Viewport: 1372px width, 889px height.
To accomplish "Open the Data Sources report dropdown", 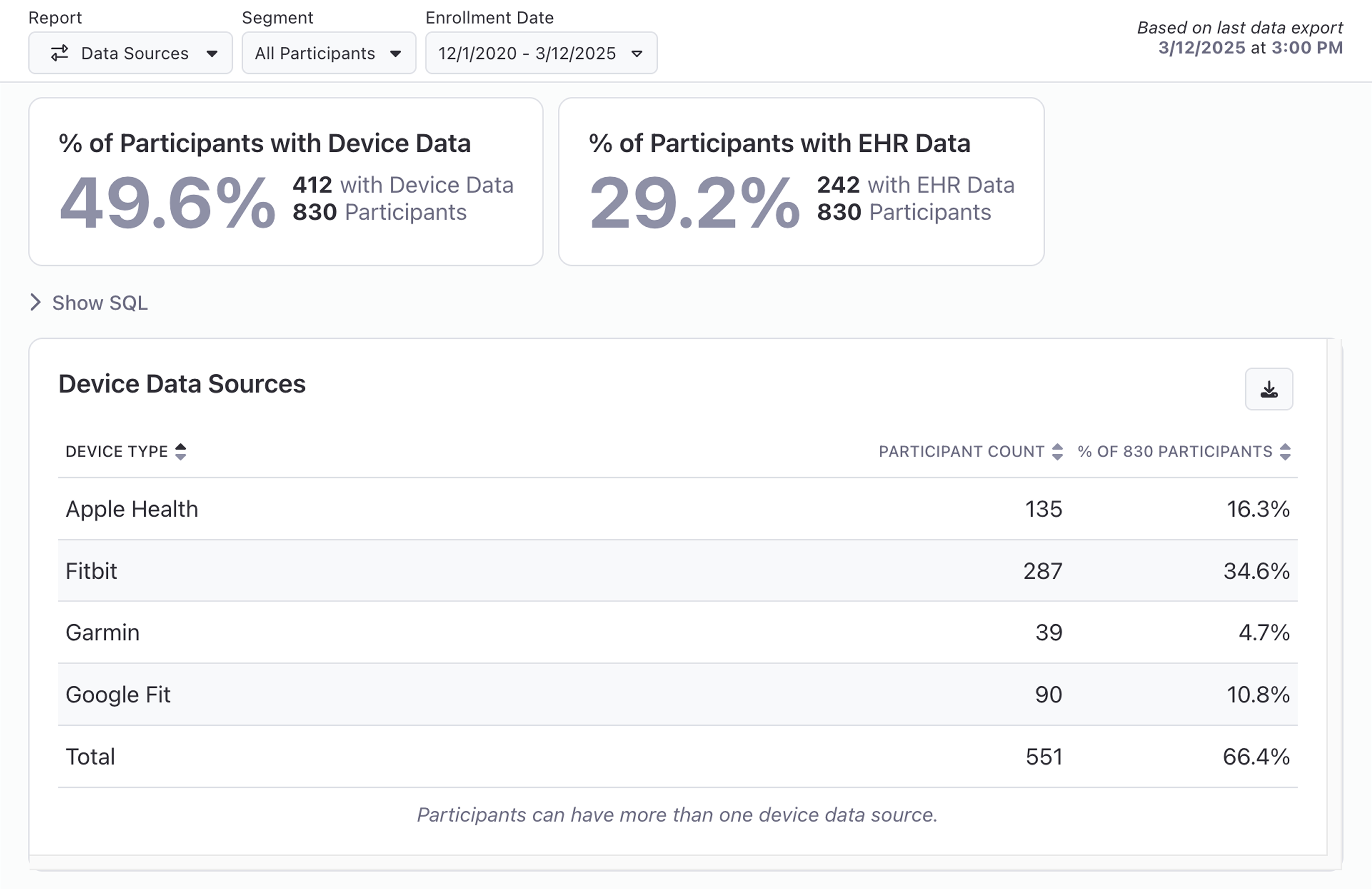I will 130,53.
